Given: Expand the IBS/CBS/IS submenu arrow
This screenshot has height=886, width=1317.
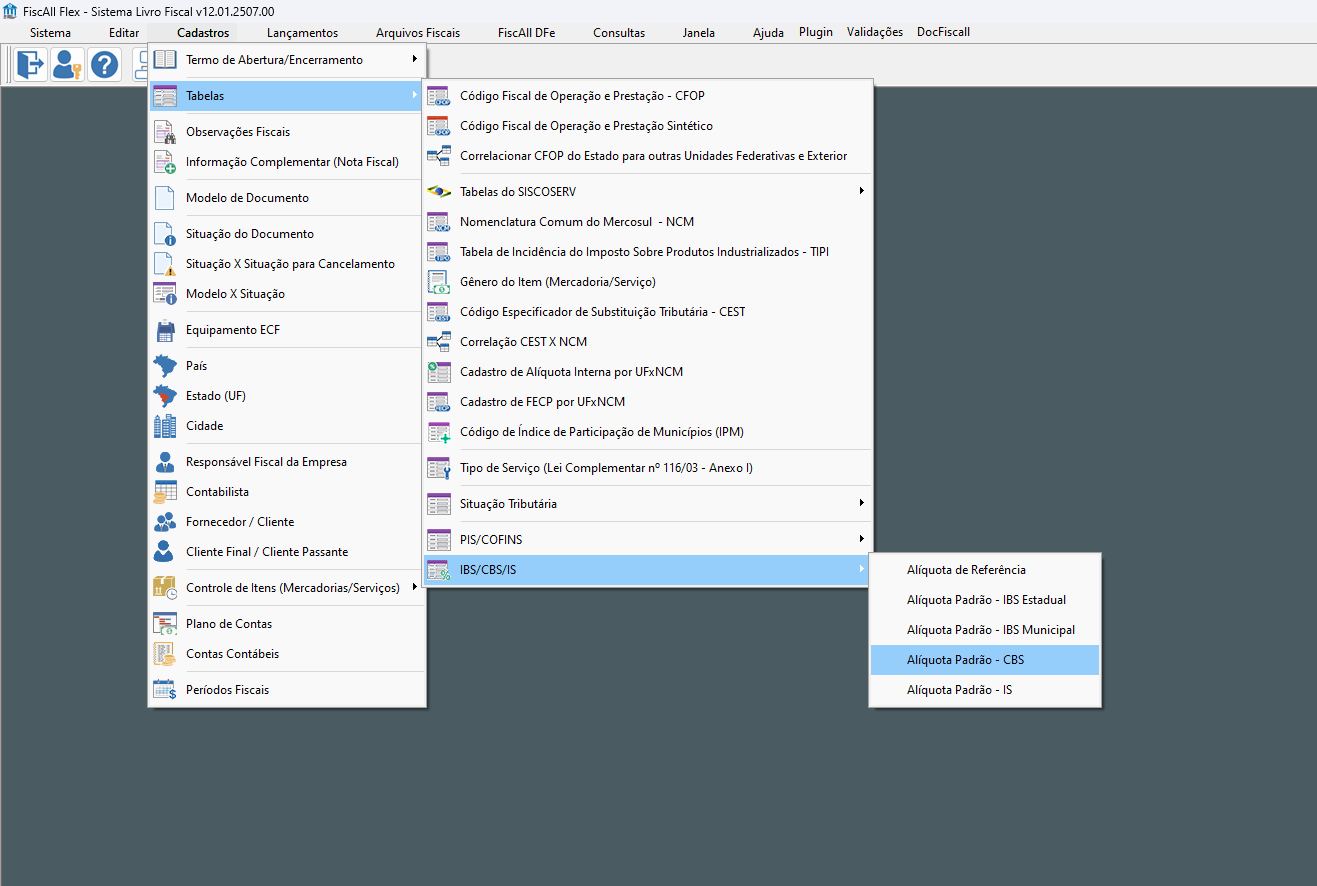Looking at the screenshot, I should [x=861, y=569].
